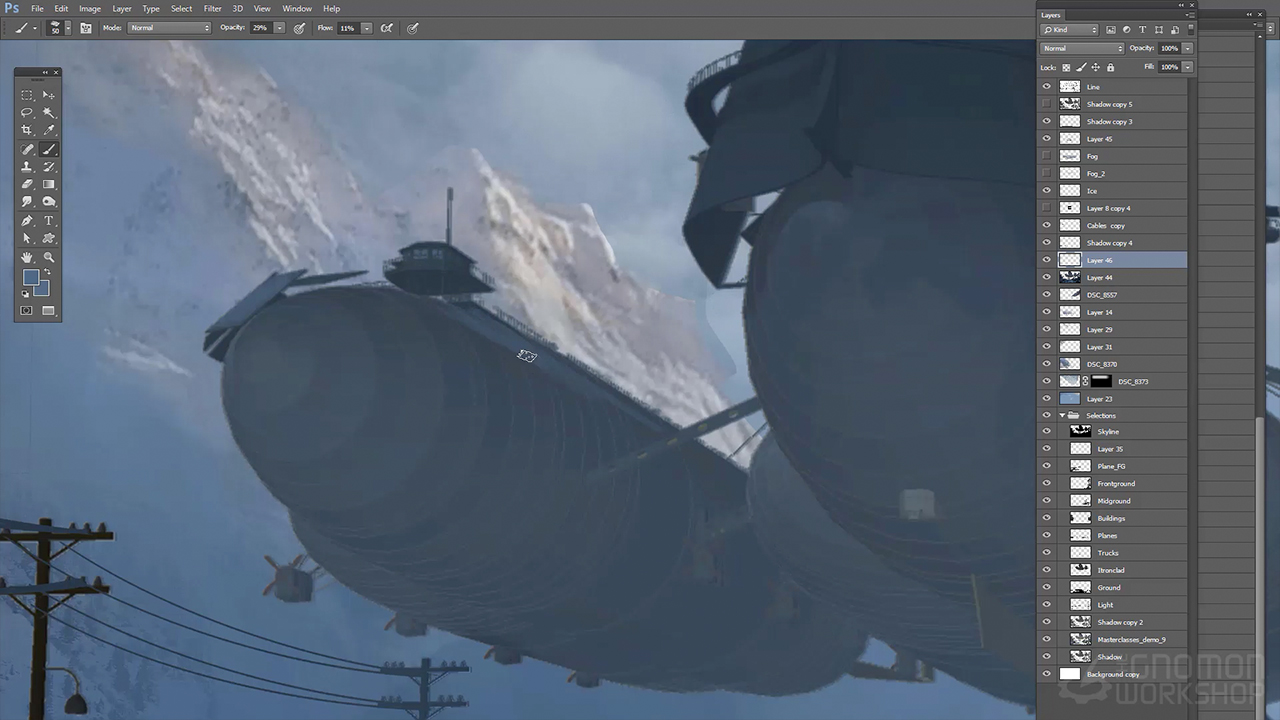This screenshot has height=720, width=1280.
Task: Click the foreground color swatch
Action: click(x=31, y=278)
